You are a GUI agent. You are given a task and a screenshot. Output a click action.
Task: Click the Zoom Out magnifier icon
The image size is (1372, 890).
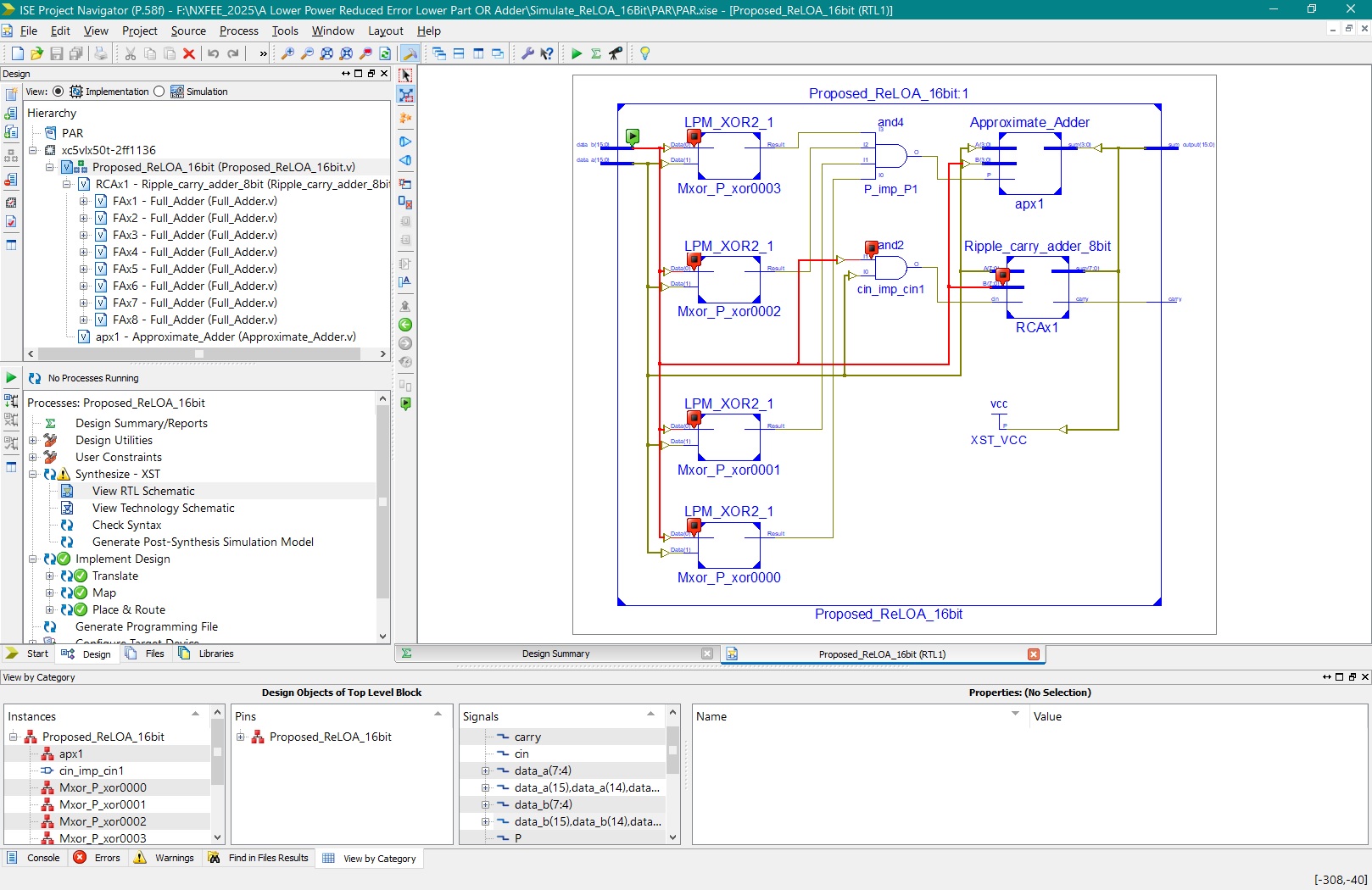click(307, 53)
